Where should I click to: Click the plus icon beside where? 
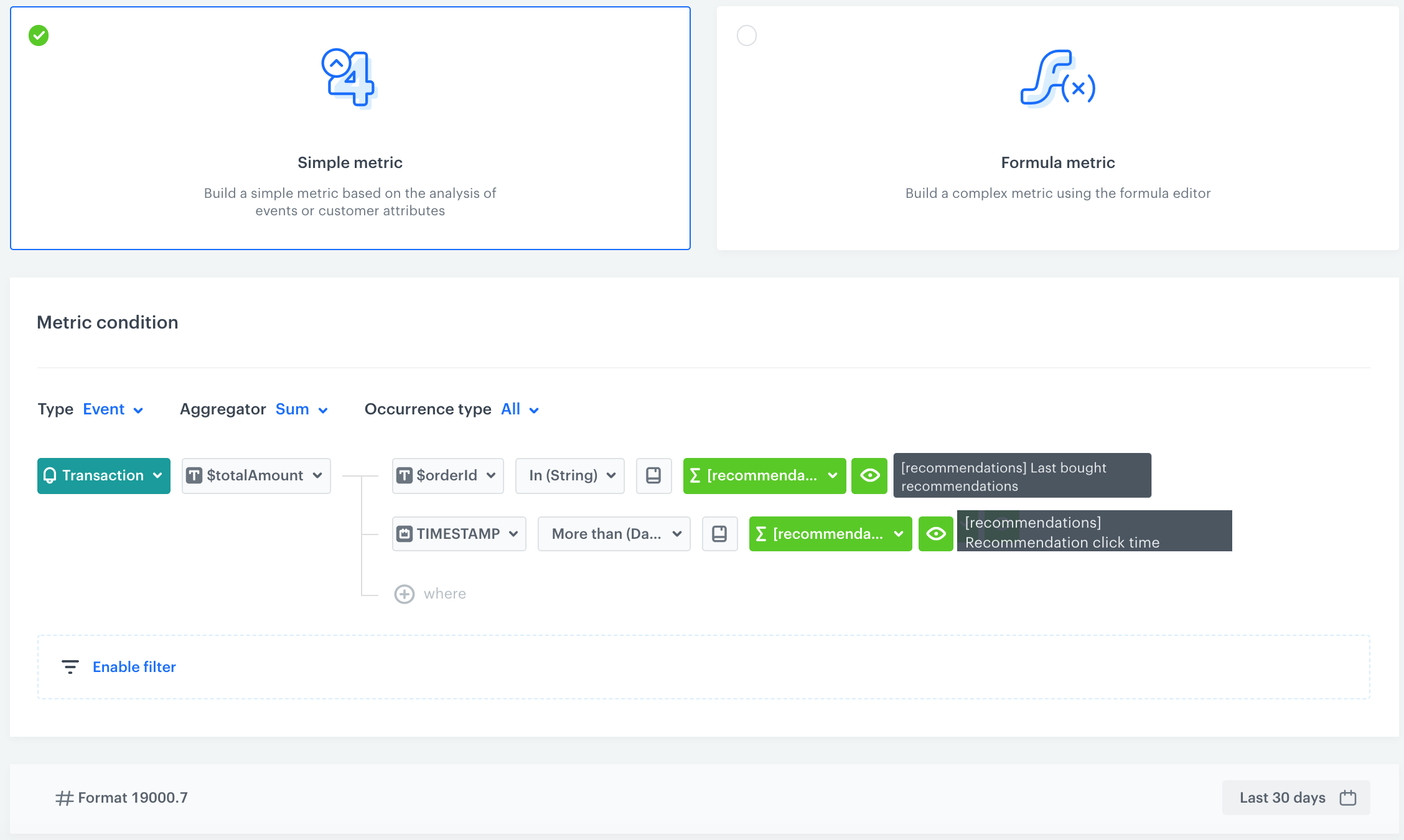point(405,594)
